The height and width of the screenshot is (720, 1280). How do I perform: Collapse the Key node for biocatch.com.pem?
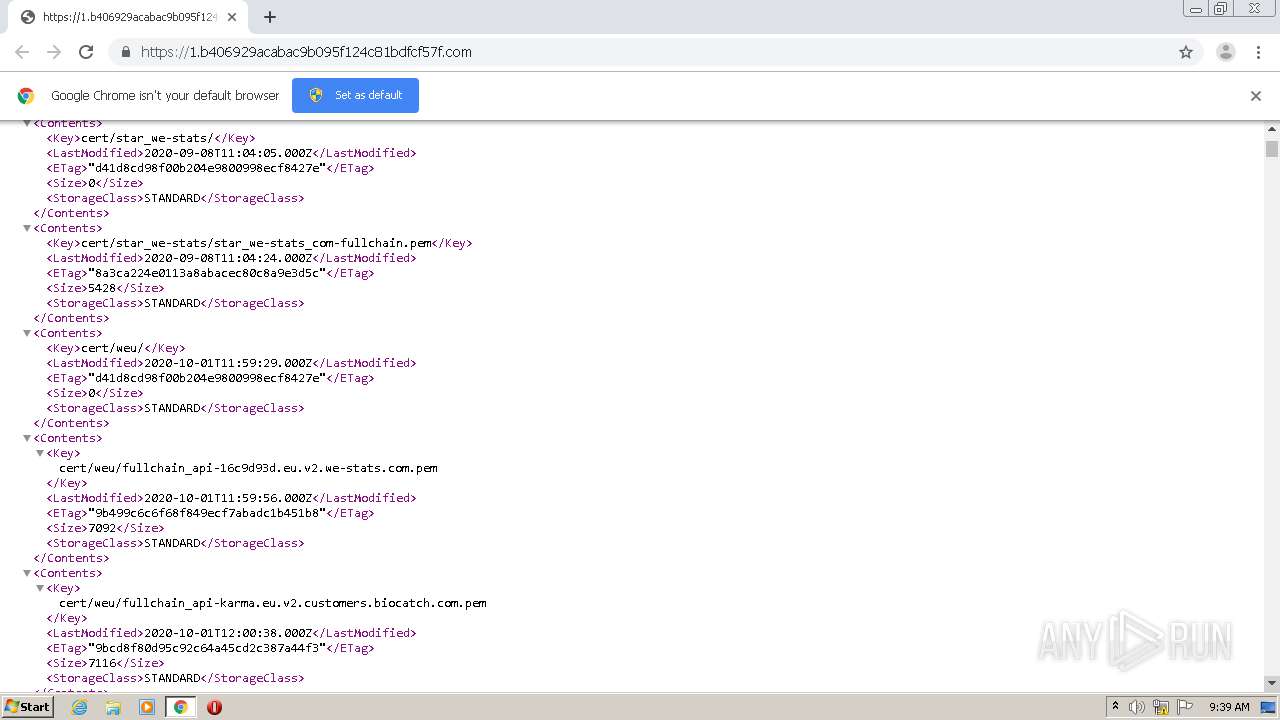(40, 588)
